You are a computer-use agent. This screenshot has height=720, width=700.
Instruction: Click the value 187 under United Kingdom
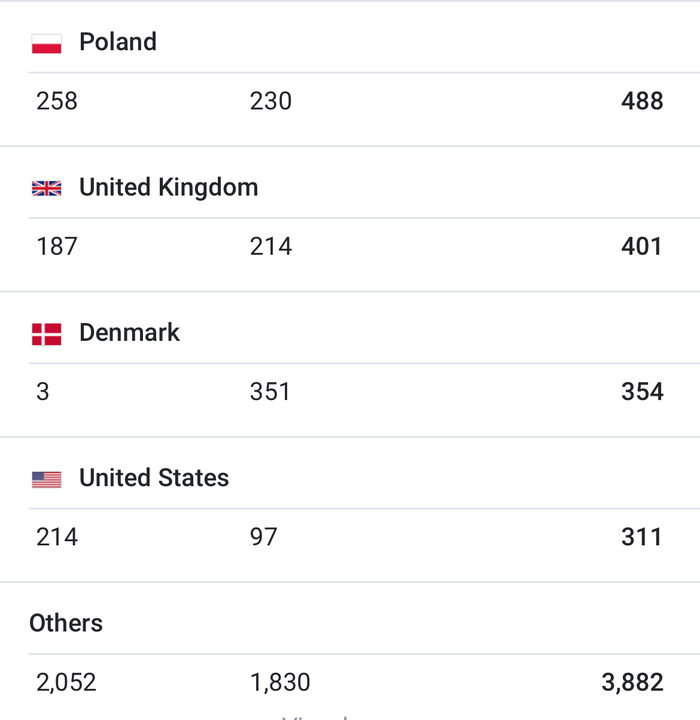[x=57, y=246]
